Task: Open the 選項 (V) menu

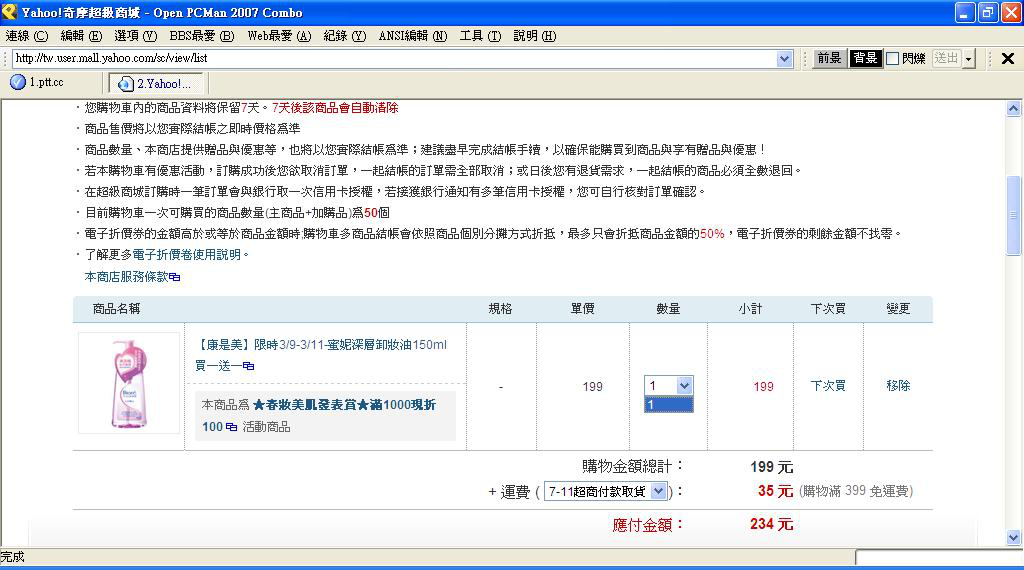Action: point(136,36)
